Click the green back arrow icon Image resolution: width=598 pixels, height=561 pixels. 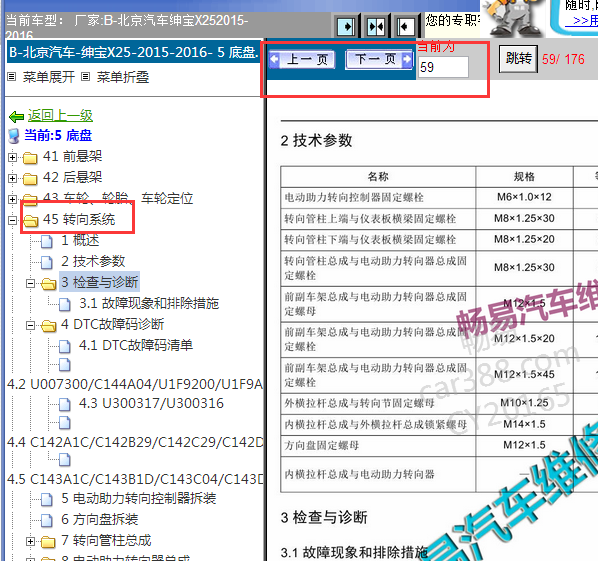tap(16, 116)
